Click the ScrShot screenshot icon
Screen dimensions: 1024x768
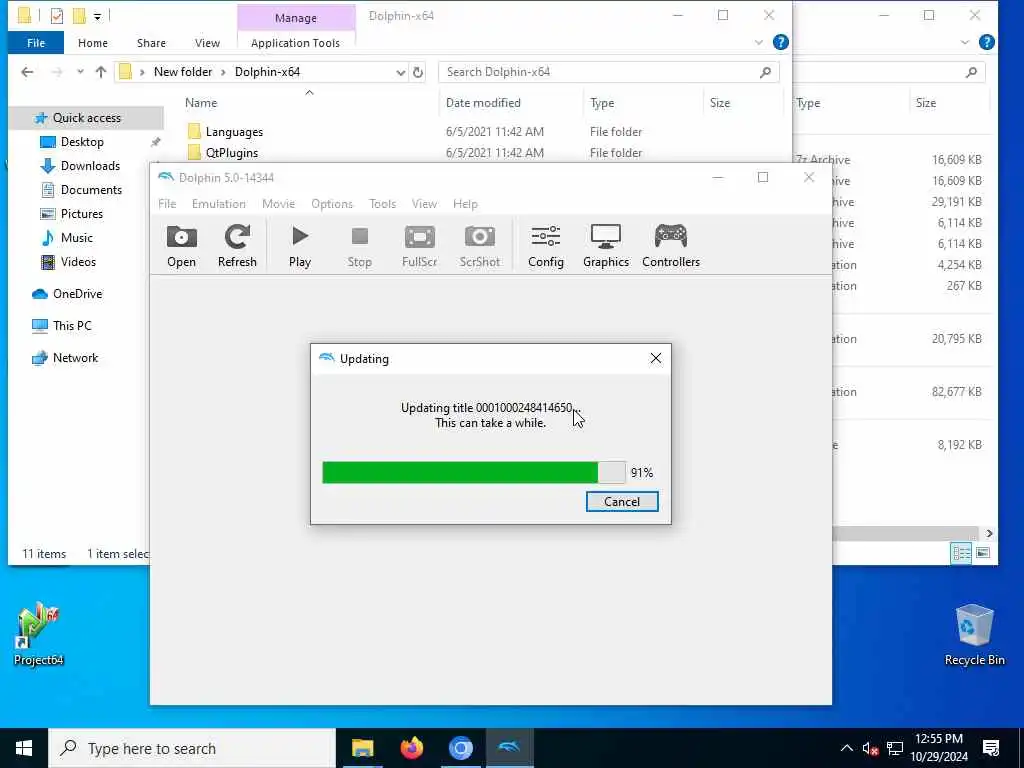479,246
